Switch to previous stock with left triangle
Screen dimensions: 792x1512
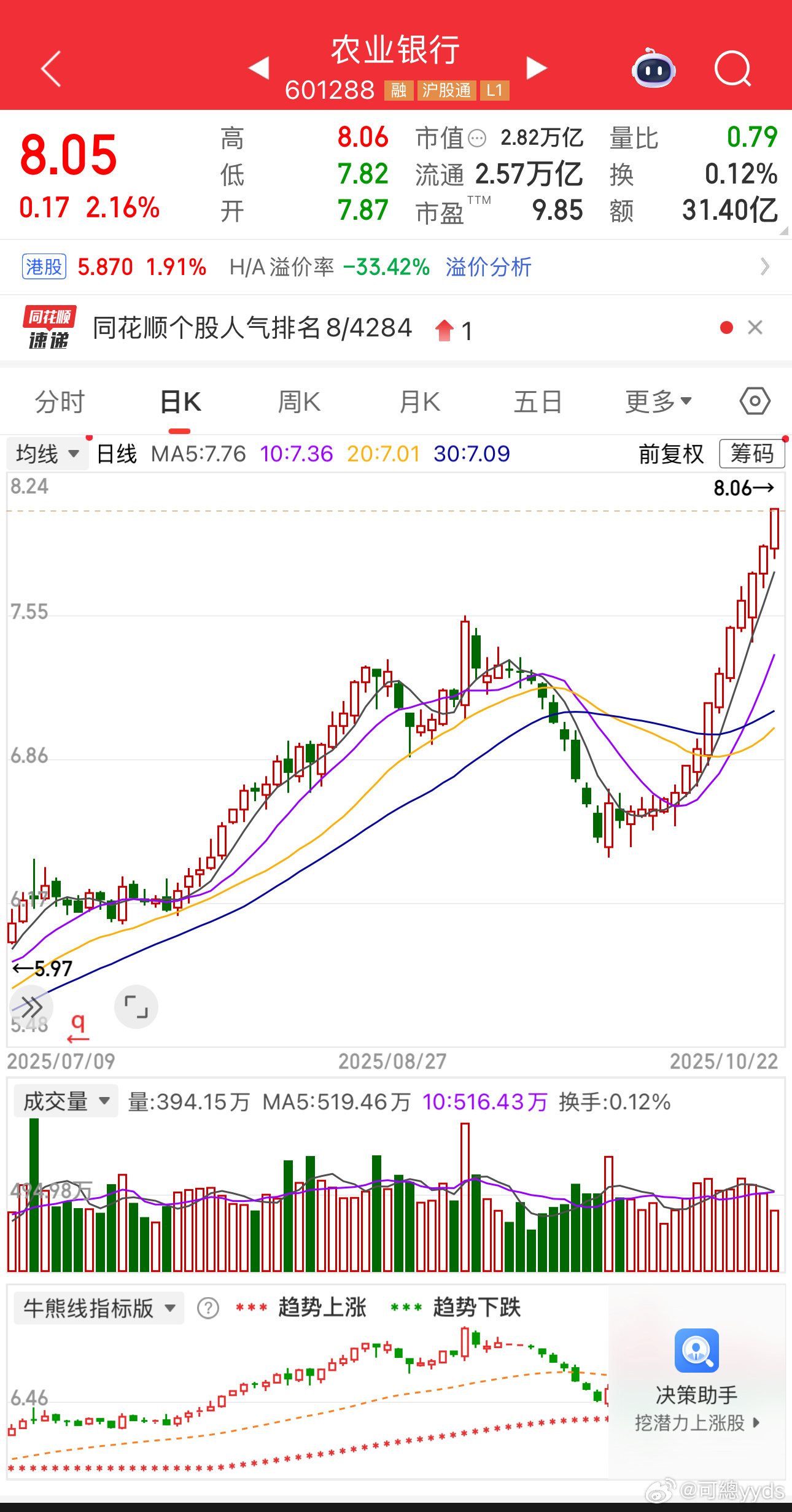258,68
